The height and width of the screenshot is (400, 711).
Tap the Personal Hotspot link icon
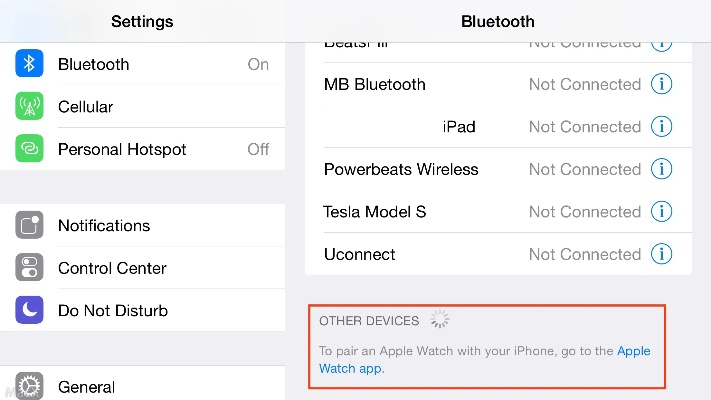coord(30,149)
